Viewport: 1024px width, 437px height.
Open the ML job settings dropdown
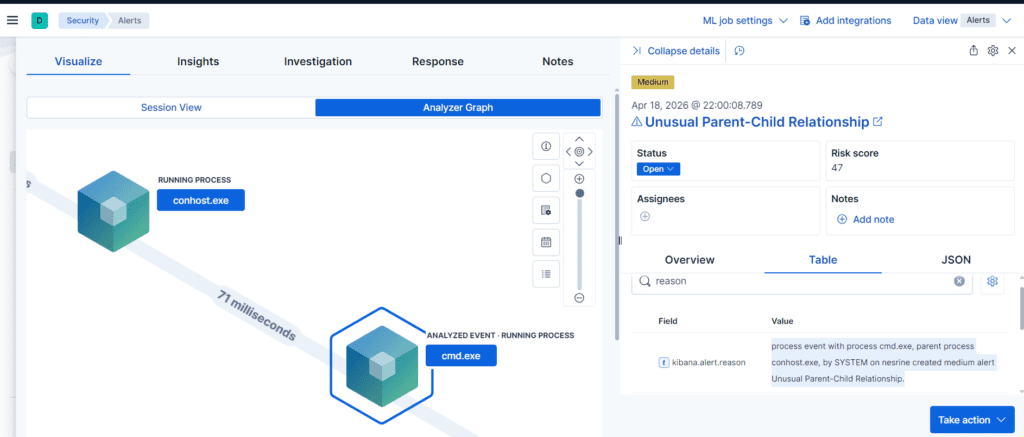point(745,21)
